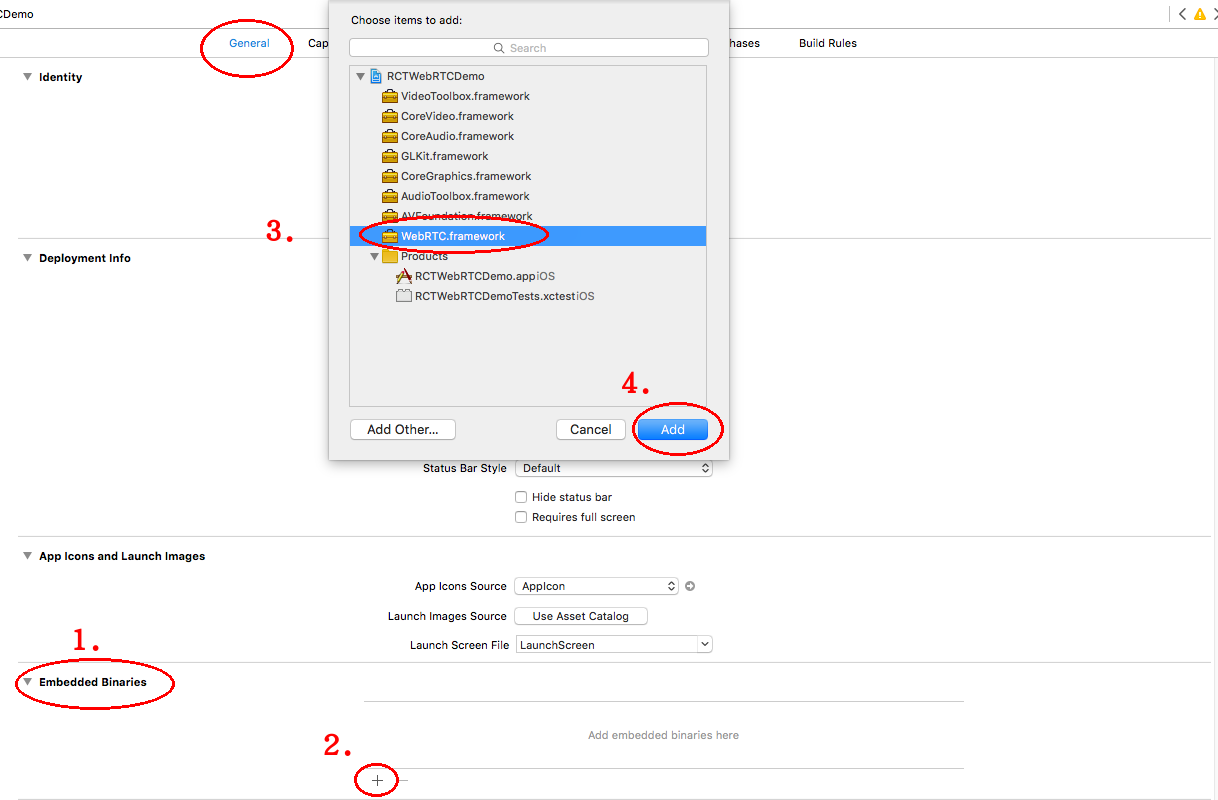Collapse the RCTWebRTCDemo project tree
1218x800 pixels.
(x=360, y=76)
